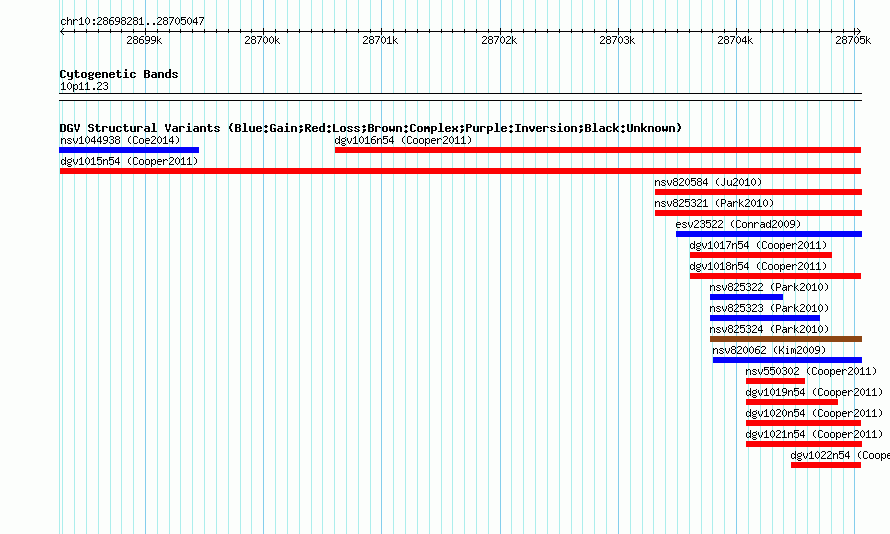Click the brown complex bar under nsv825324
890x534 pixels.
pyautogui.click(x=786, y=339)
